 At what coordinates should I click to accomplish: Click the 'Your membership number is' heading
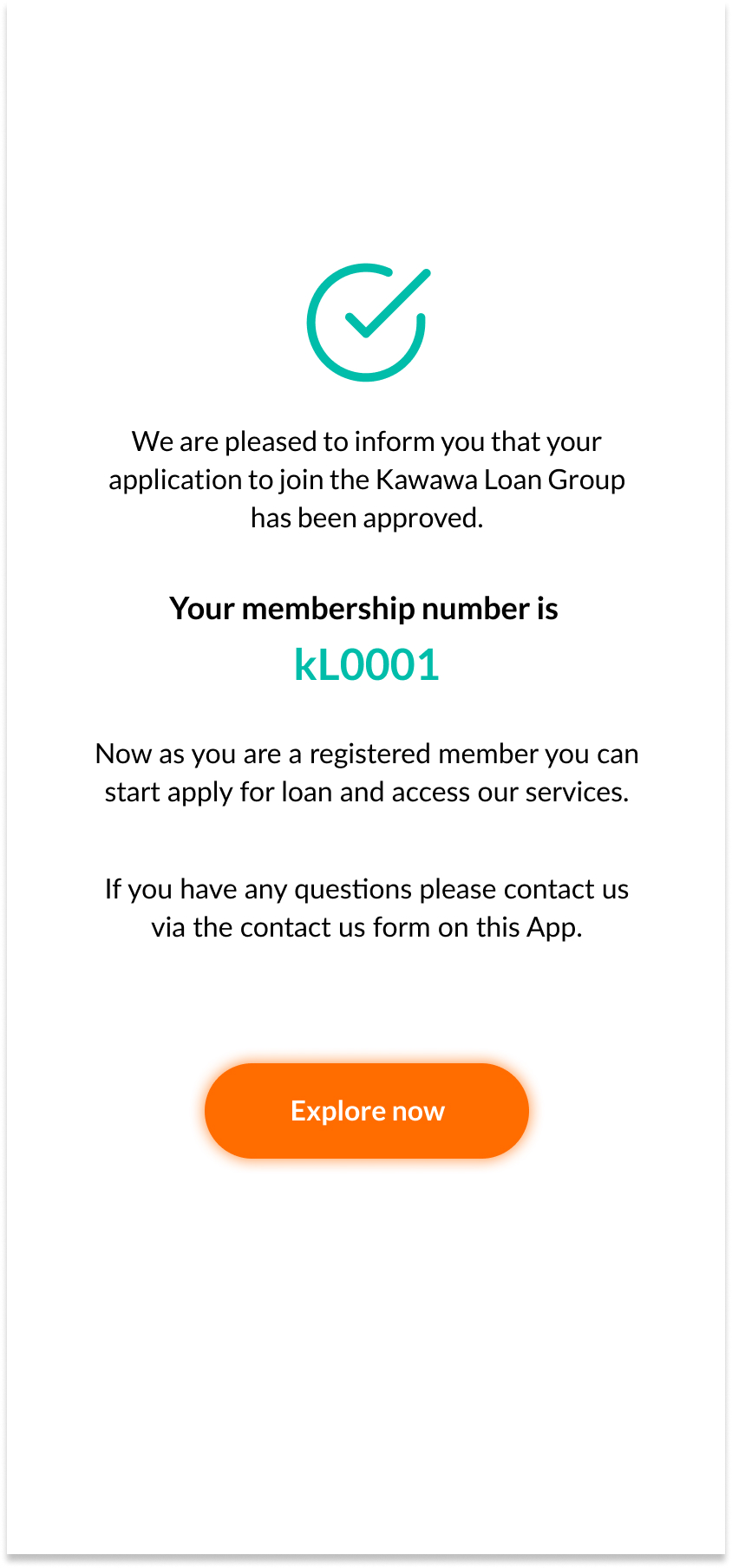coord(363,609)
